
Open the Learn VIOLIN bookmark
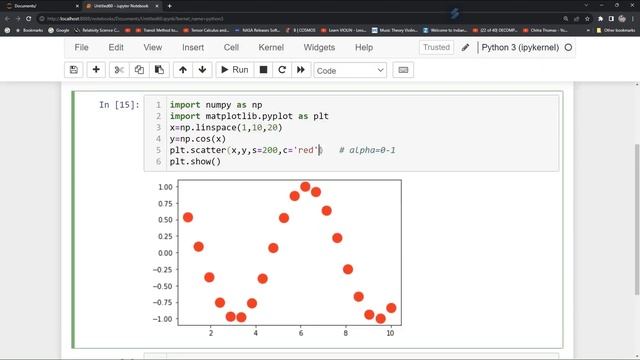coord(343,30)
